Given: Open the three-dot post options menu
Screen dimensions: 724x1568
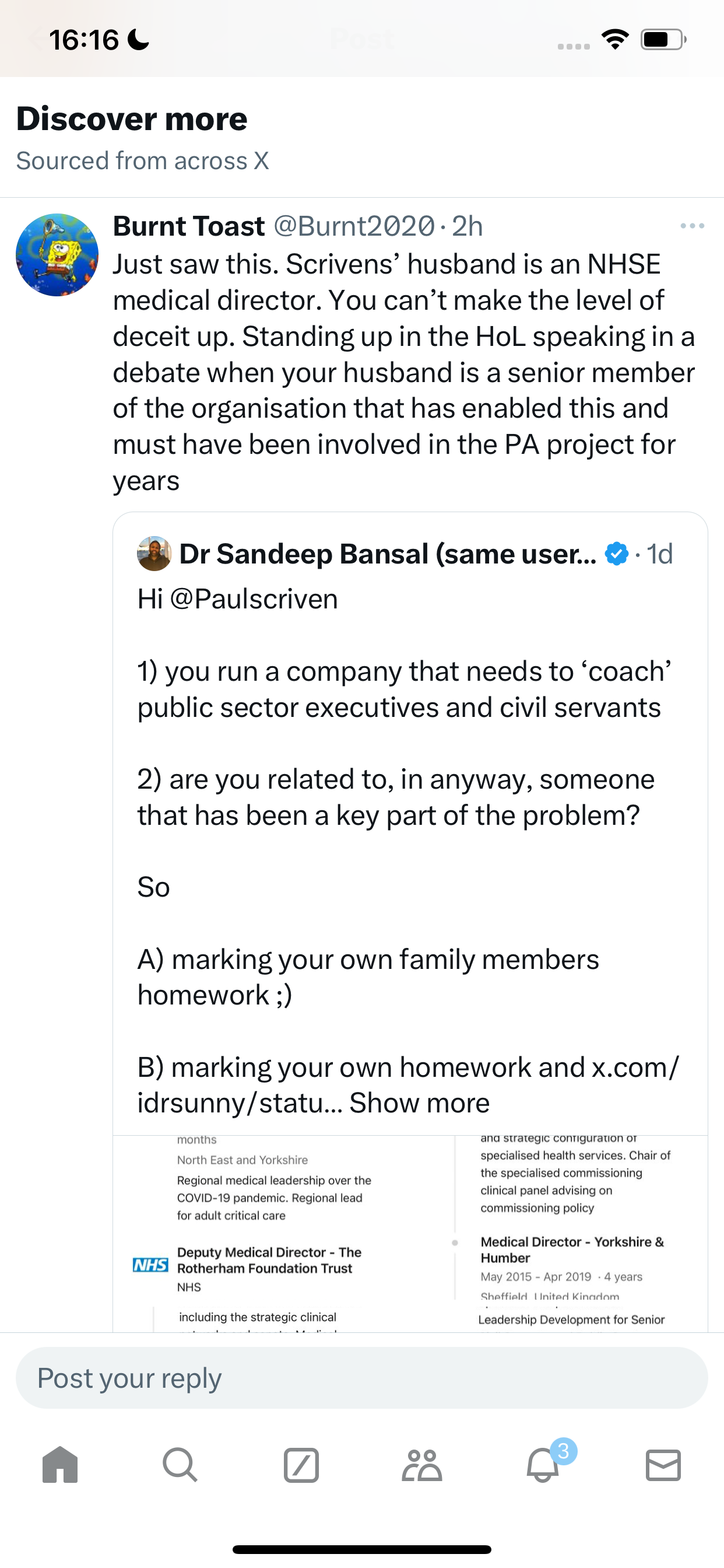Looking at the screenshot, I should [x=693, y=226].
